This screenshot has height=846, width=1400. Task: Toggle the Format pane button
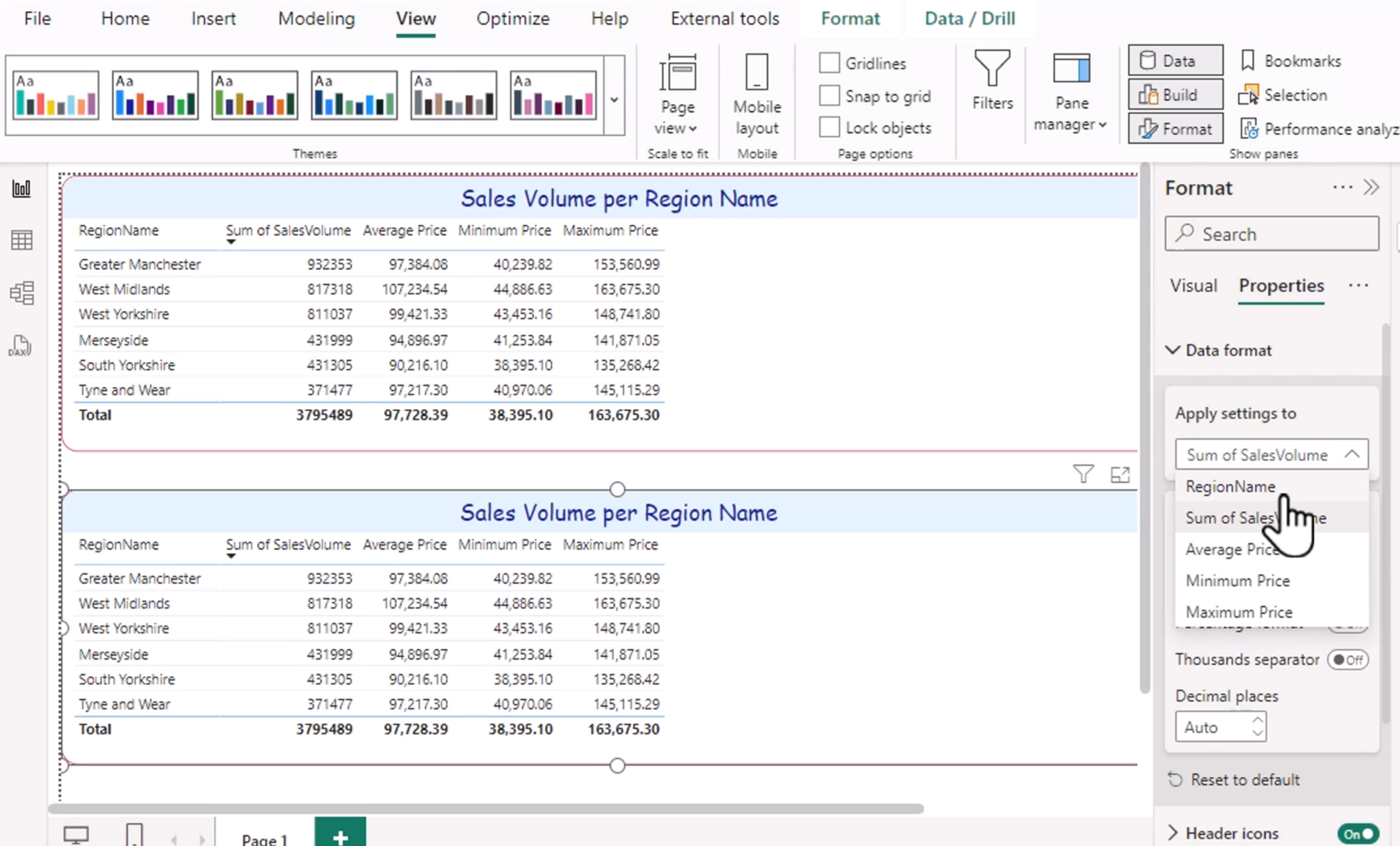coord(1175,129)
